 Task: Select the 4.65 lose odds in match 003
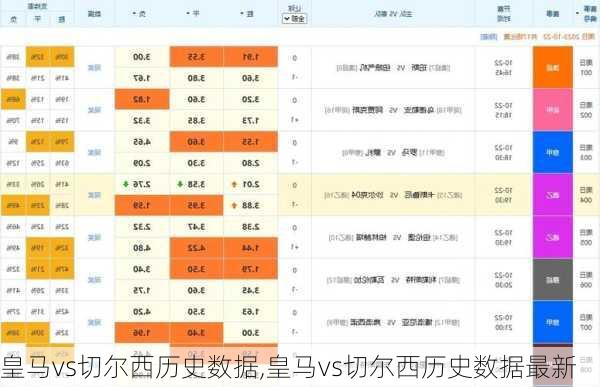pos(142,142)
